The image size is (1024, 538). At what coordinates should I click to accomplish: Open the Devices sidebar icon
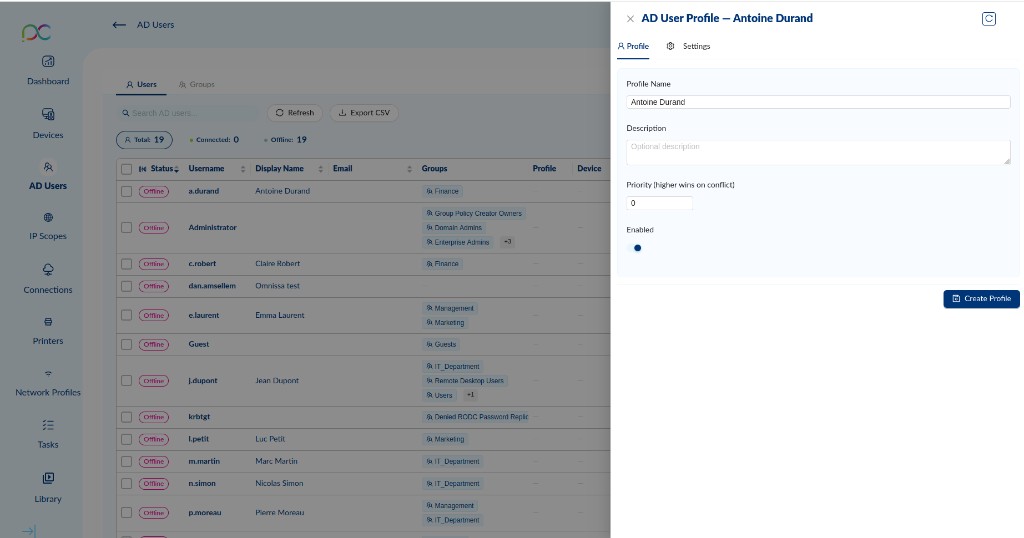click(x=48, y=114)
